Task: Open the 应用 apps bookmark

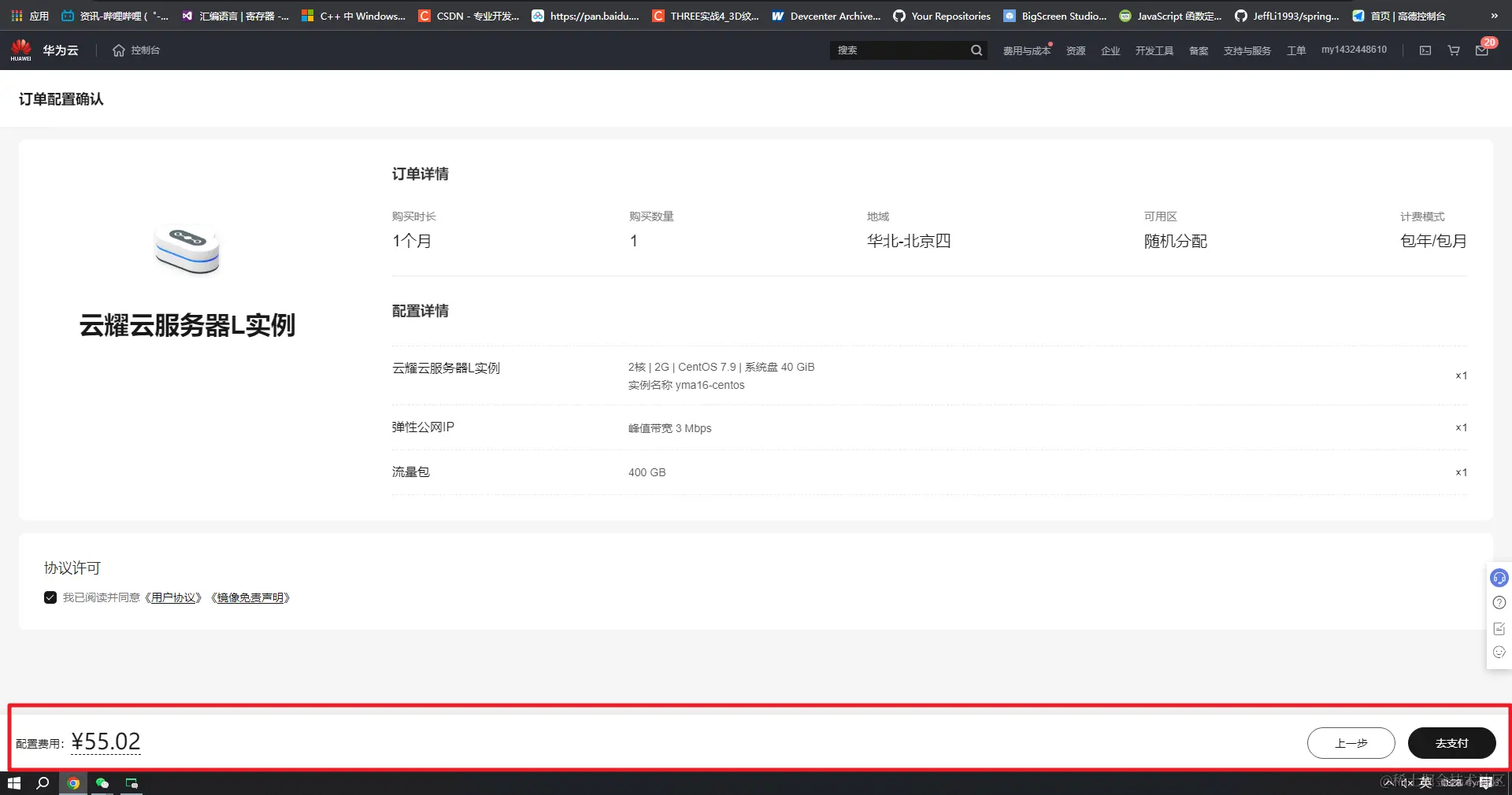Action: (30, 16)
